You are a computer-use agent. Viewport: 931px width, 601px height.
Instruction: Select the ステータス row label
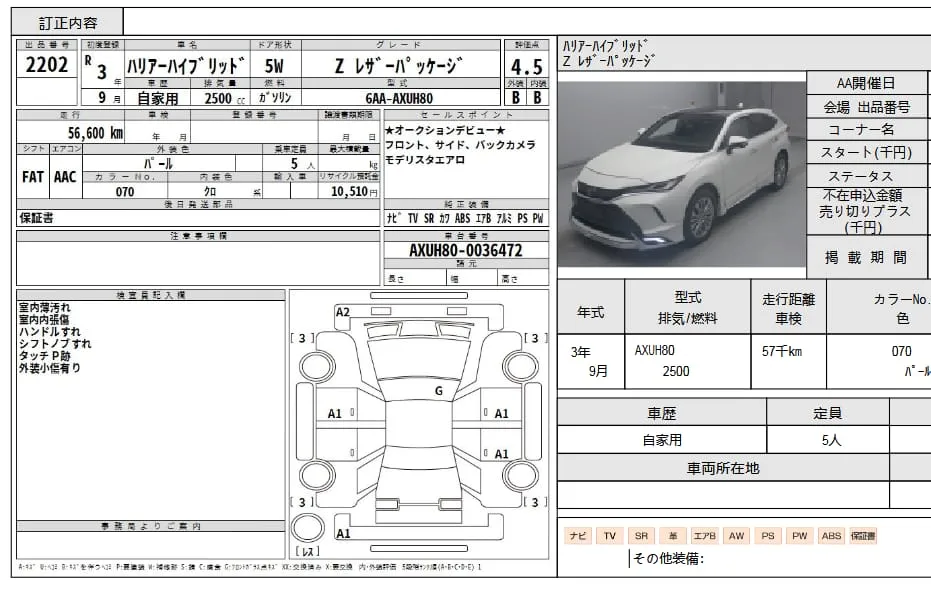click(x=865, y=176)
